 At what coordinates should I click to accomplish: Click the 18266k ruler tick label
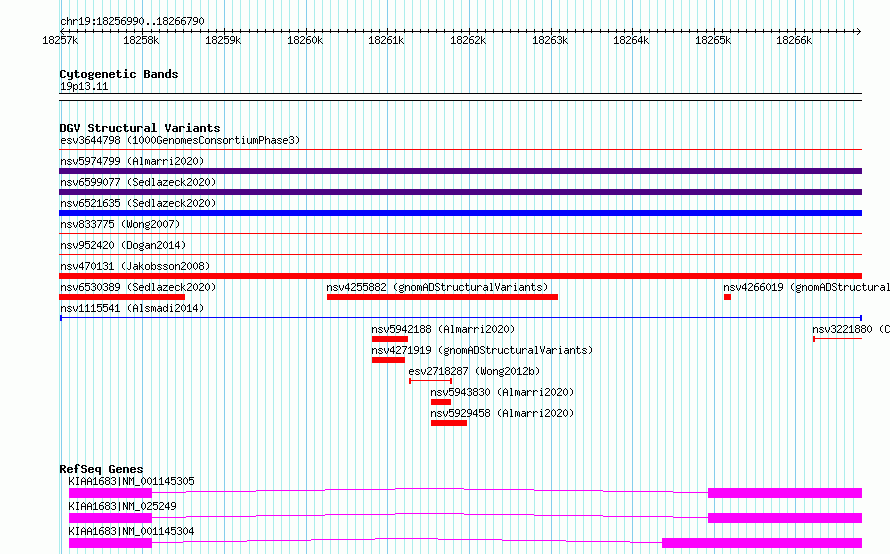(794, 40)
